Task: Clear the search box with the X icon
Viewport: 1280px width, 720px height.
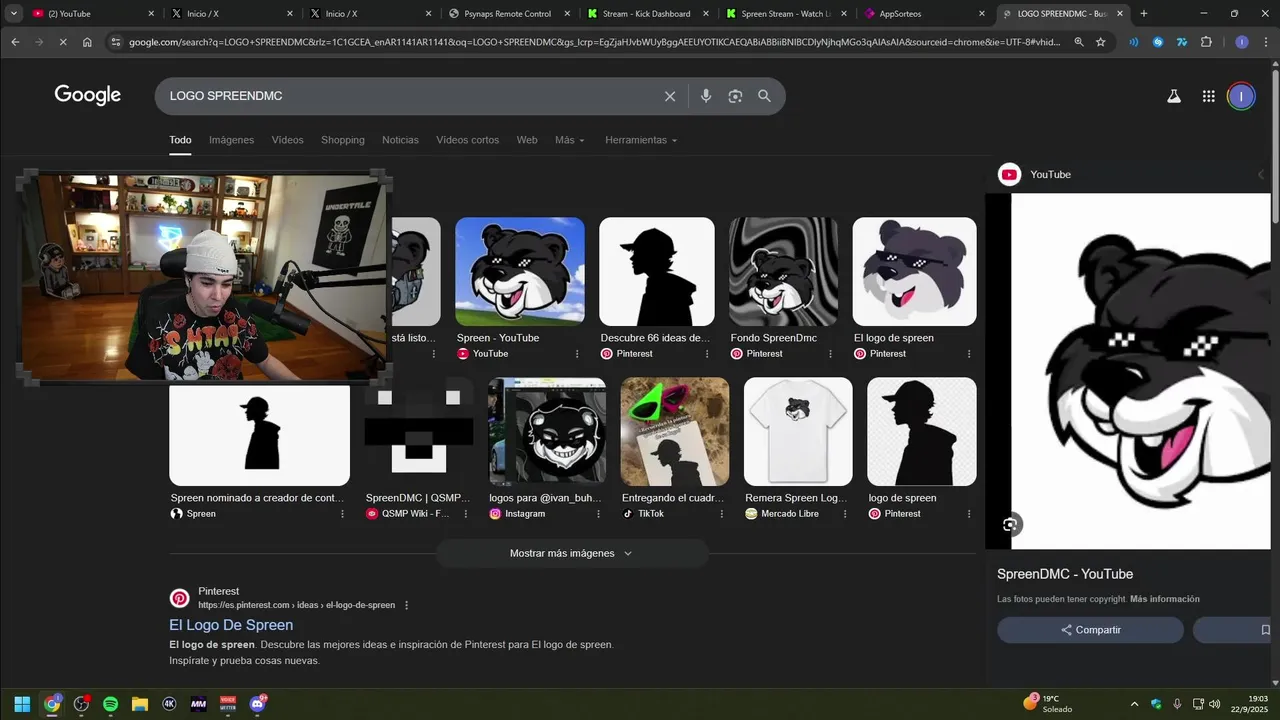Action: (x=670, y=96)
